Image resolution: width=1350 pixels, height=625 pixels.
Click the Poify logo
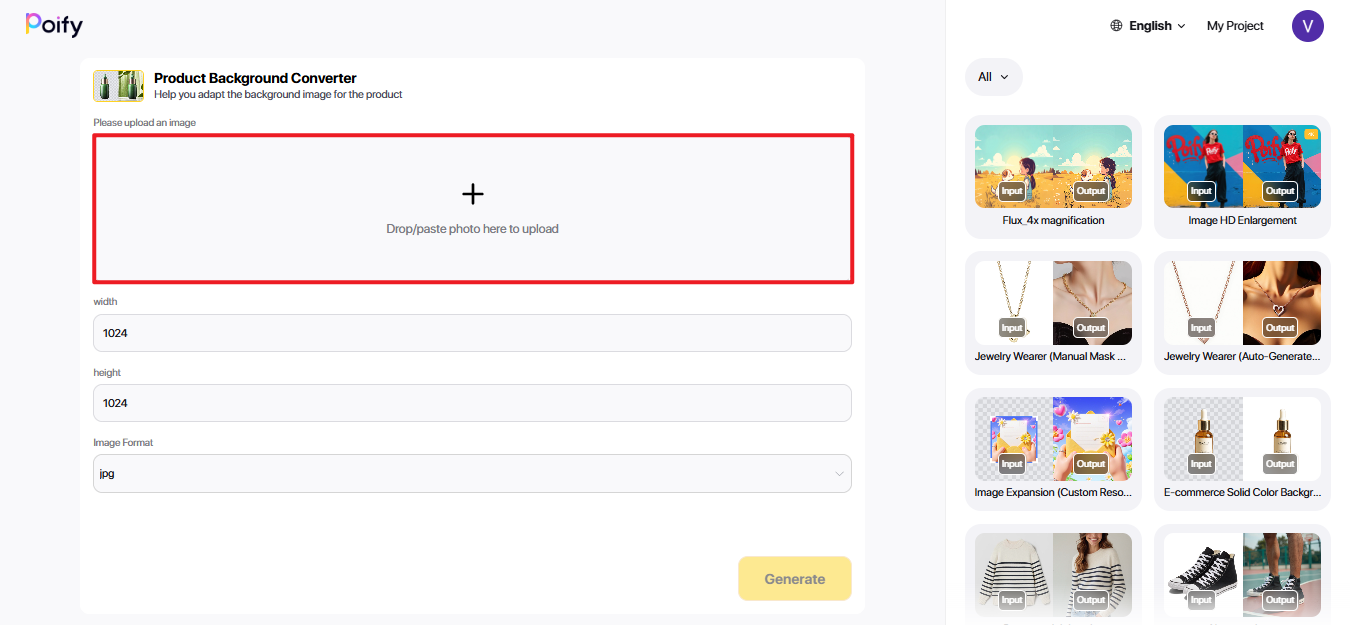coord(54,25)
